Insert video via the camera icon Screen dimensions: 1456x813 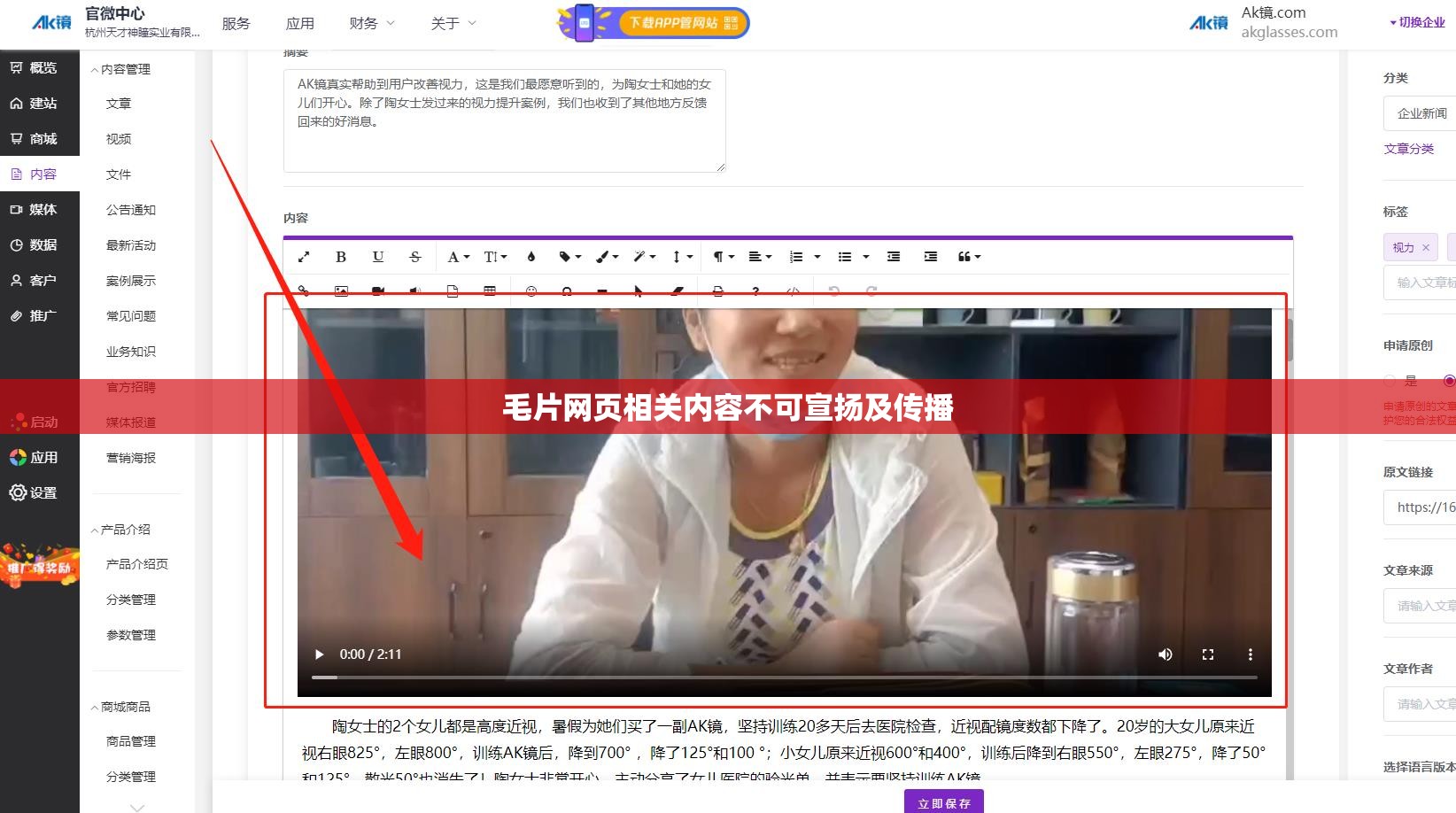coord(378,290)
